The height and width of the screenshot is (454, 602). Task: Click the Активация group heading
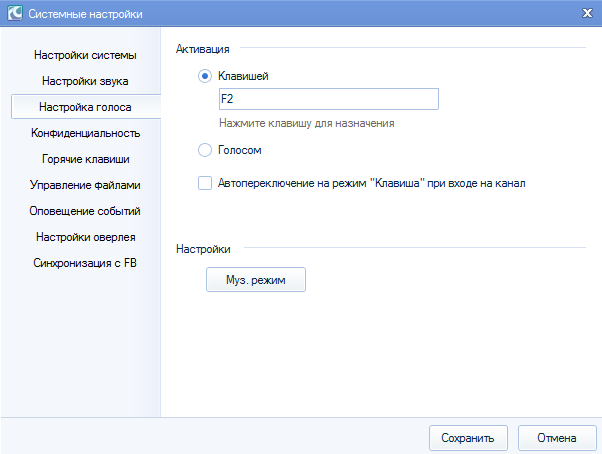(x=203, y=49)
